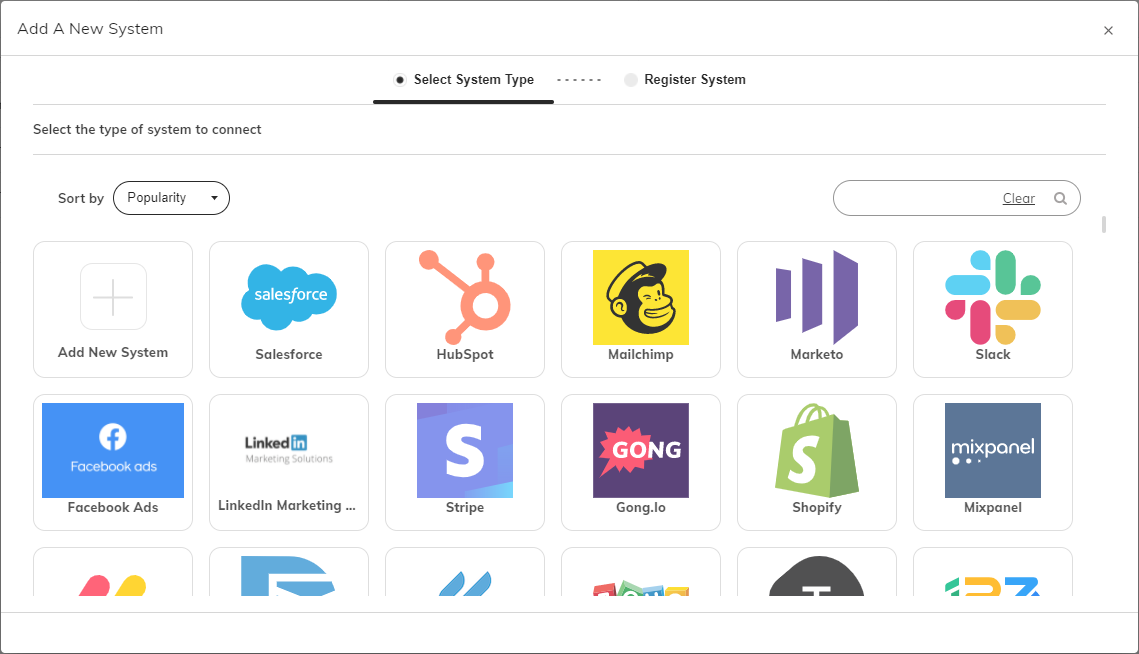Click the Mixpanel card label
1139x654 pixels.
[992, 507]
